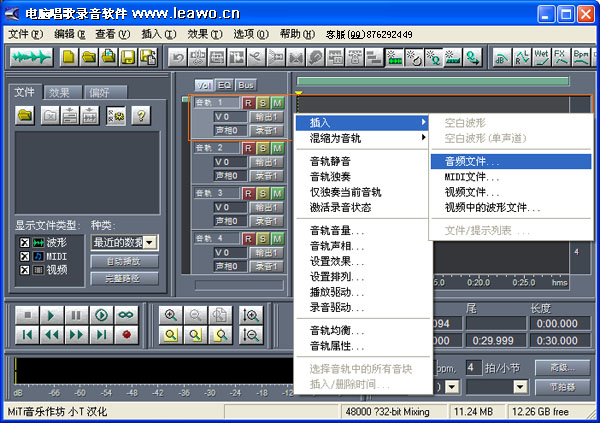600x423 pixels.
Task: Click the zoom in magnifier icon
Action: pyautogui.click(x=171, y=315)
